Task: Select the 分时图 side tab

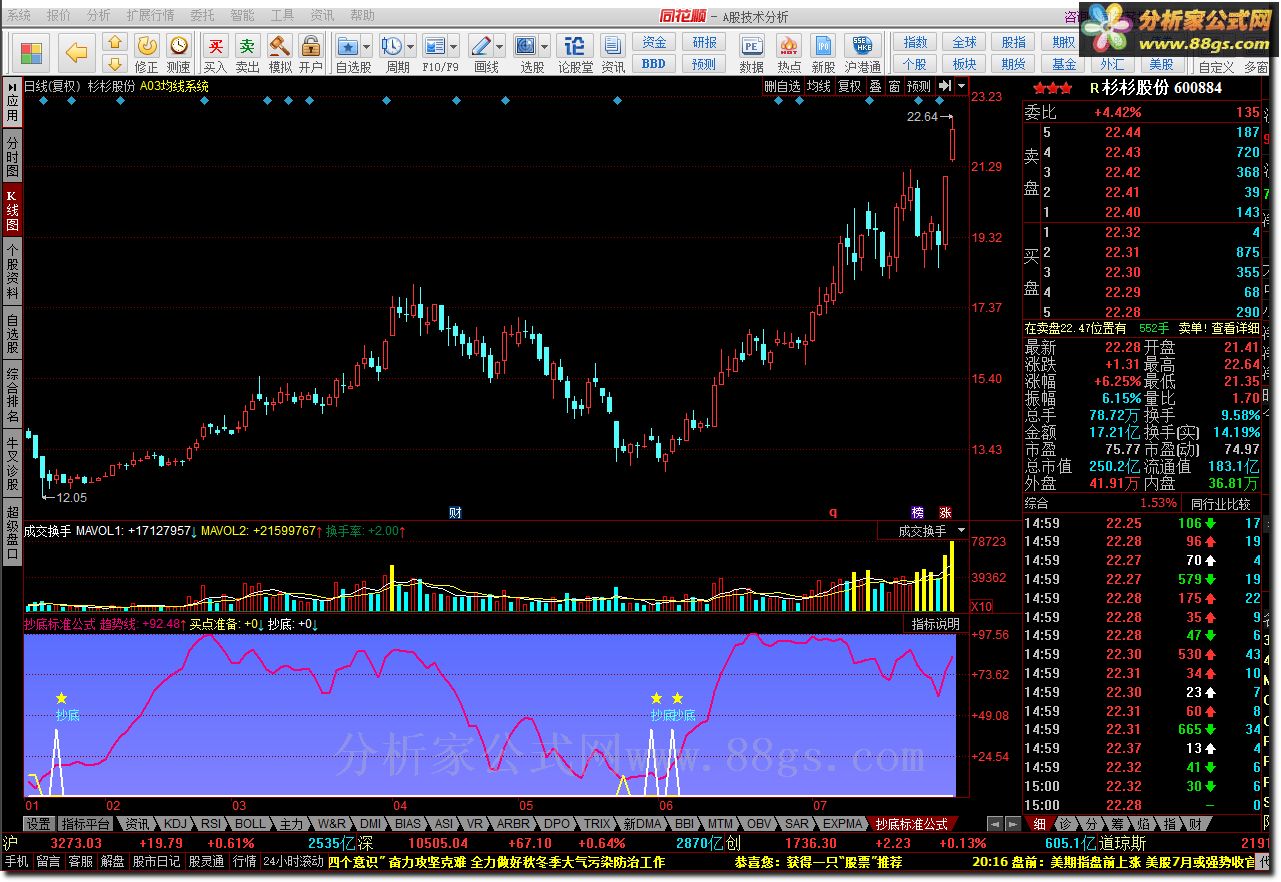Action: (x=12, y=154)
